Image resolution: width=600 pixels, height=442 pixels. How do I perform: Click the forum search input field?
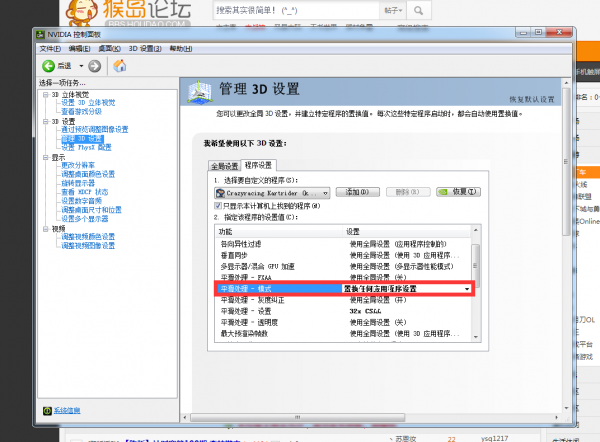(x=296, y=11)
